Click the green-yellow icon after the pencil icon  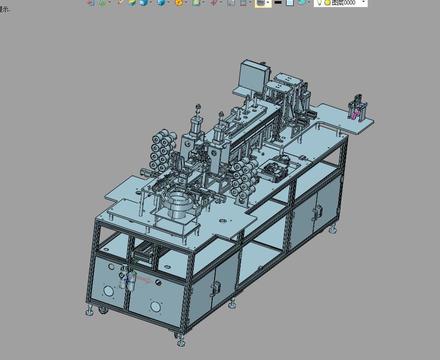132,3
